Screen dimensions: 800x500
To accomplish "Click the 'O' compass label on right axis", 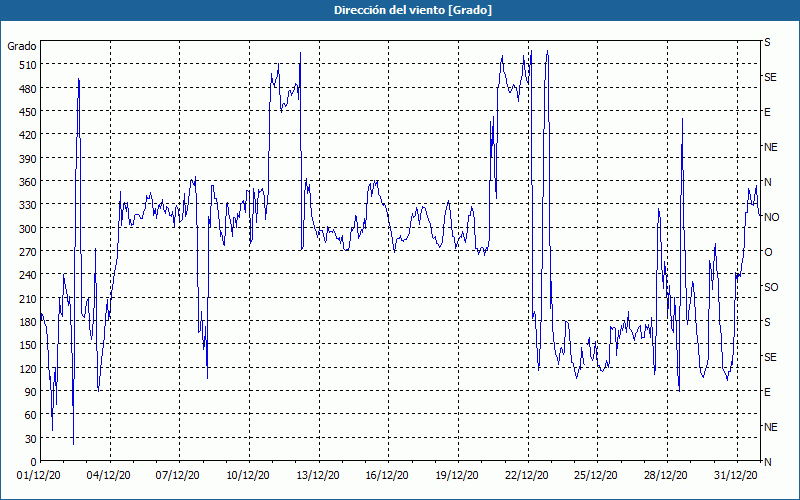I will tap(768, 253).
